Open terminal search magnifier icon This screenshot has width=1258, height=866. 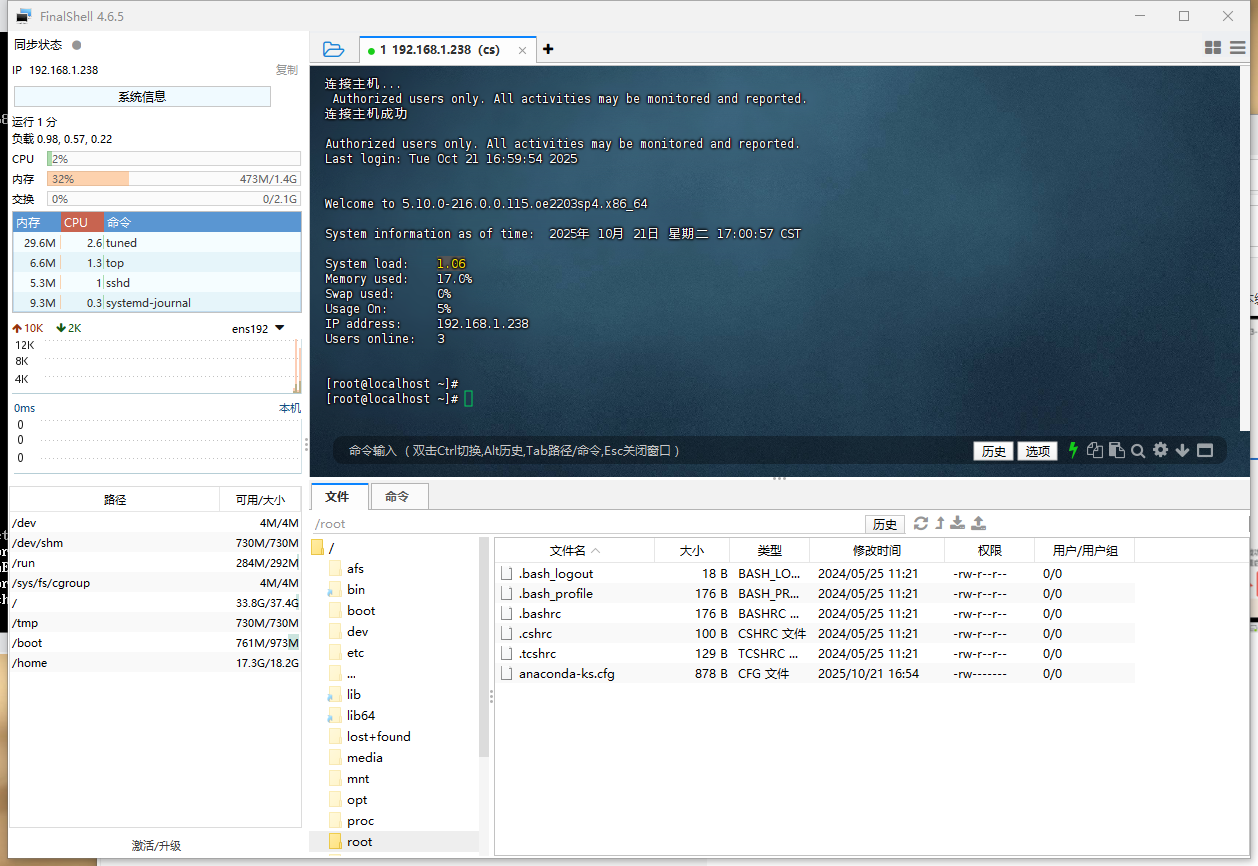tap(1138, 451)
